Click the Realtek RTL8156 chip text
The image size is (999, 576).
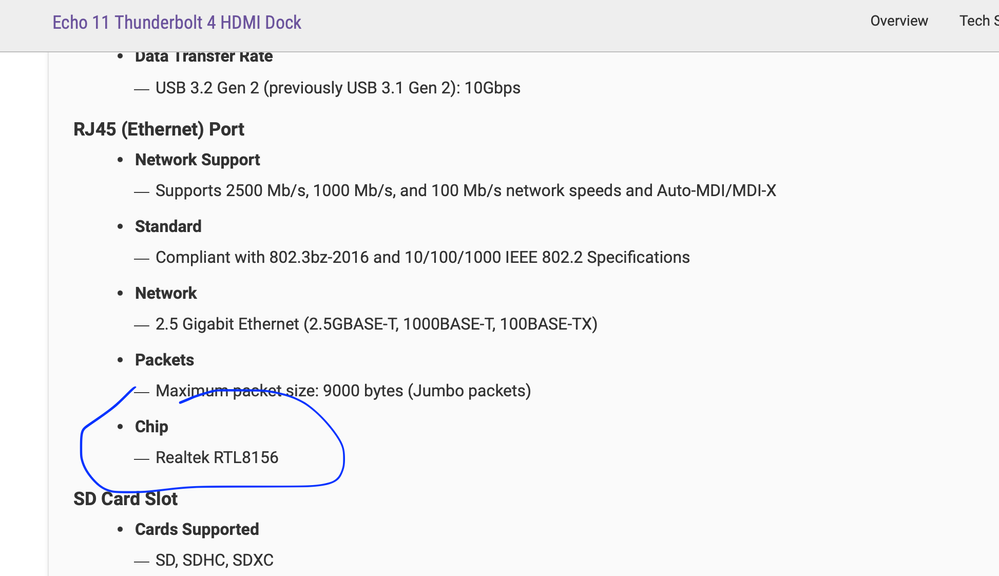[217, 458]
